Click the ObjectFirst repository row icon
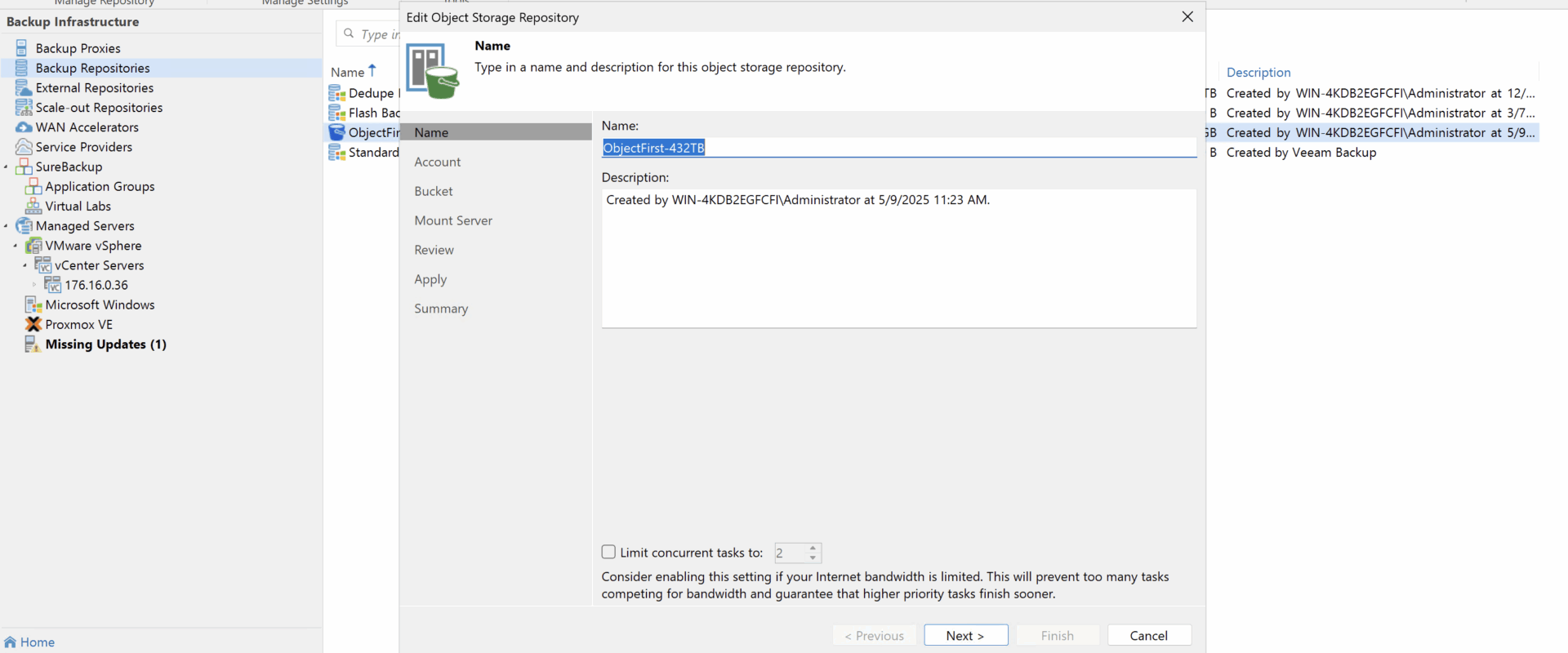Screen dimensions: 1568x653 coord(337,132)
